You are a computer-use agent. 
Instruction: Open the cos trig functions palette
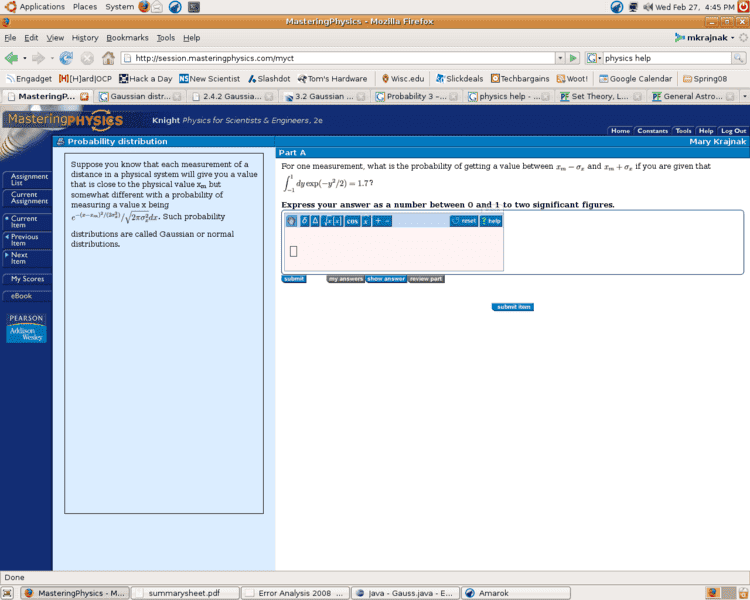[352, 221]
